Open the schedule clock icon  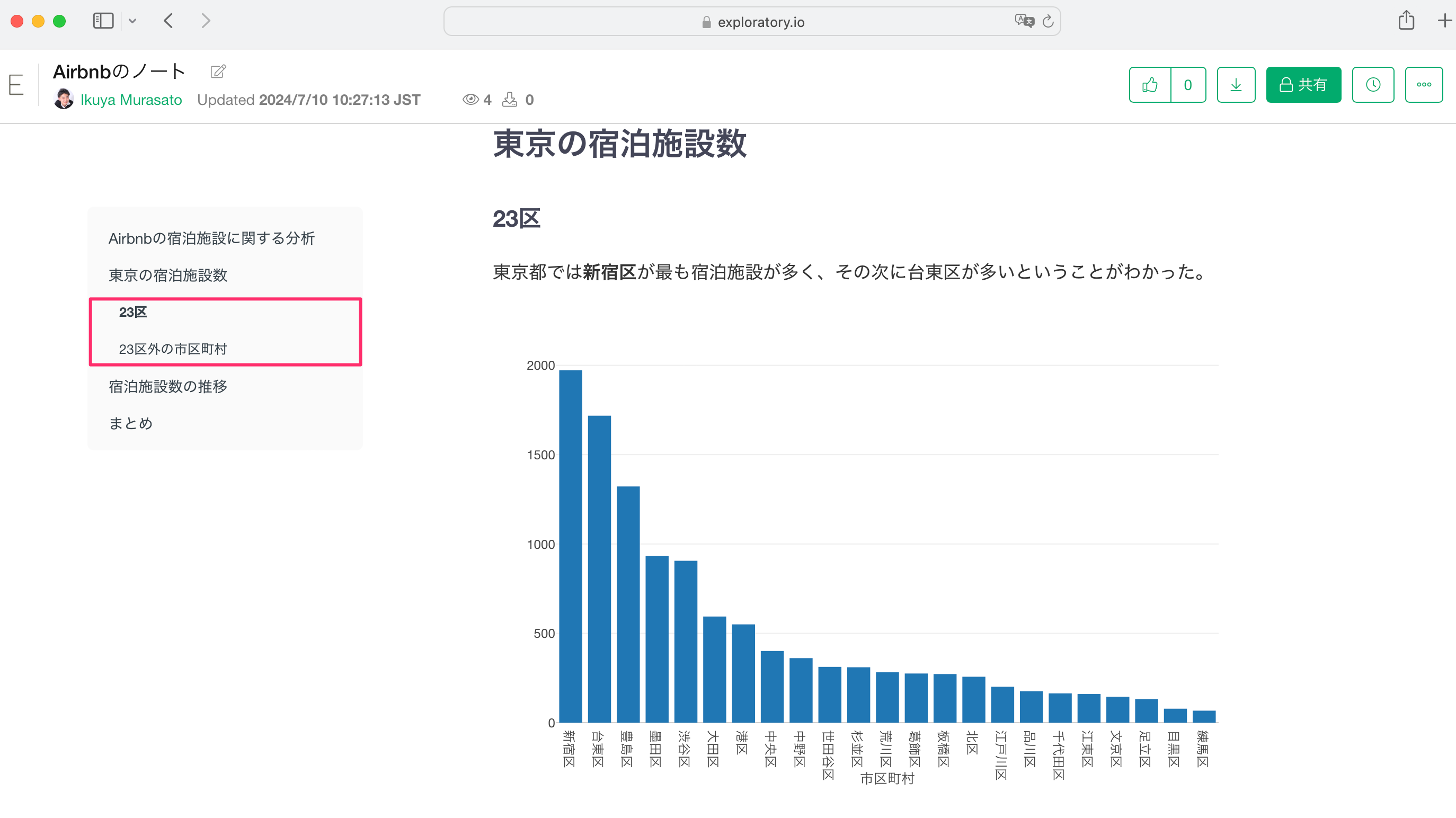(x=1373, y=85)
